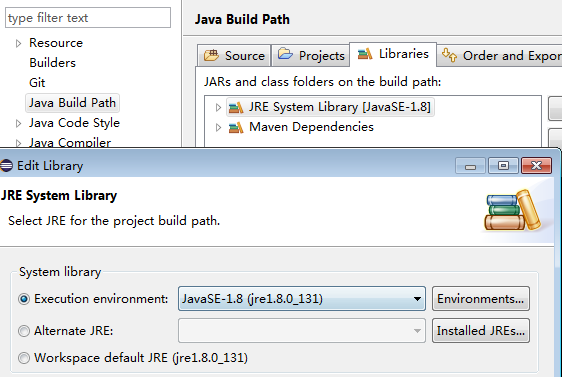Viewport: 562px width, 377px height.
Task: Switch to the Source tab
Action: point(234,56)
